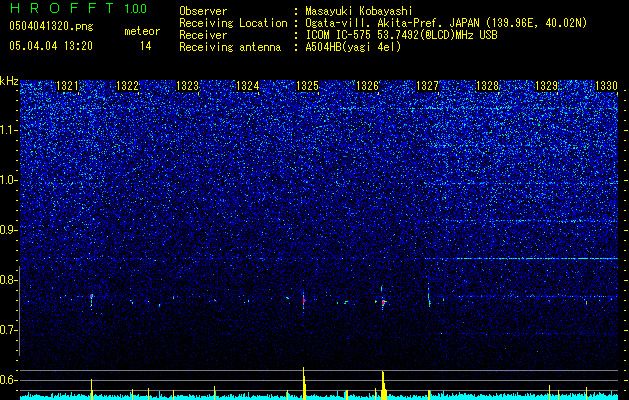
Task: Click the 1323 time marker
Action: point(187,85)
